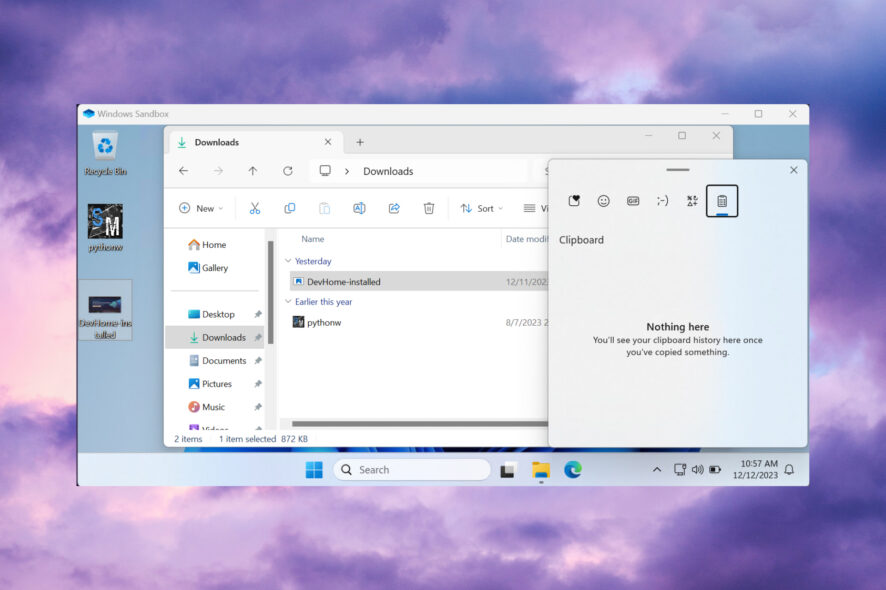Open the Recycle Bin desktop icon
Image resolution: width=886 pixels, height=590 pixels.
[x=105, y=154]
